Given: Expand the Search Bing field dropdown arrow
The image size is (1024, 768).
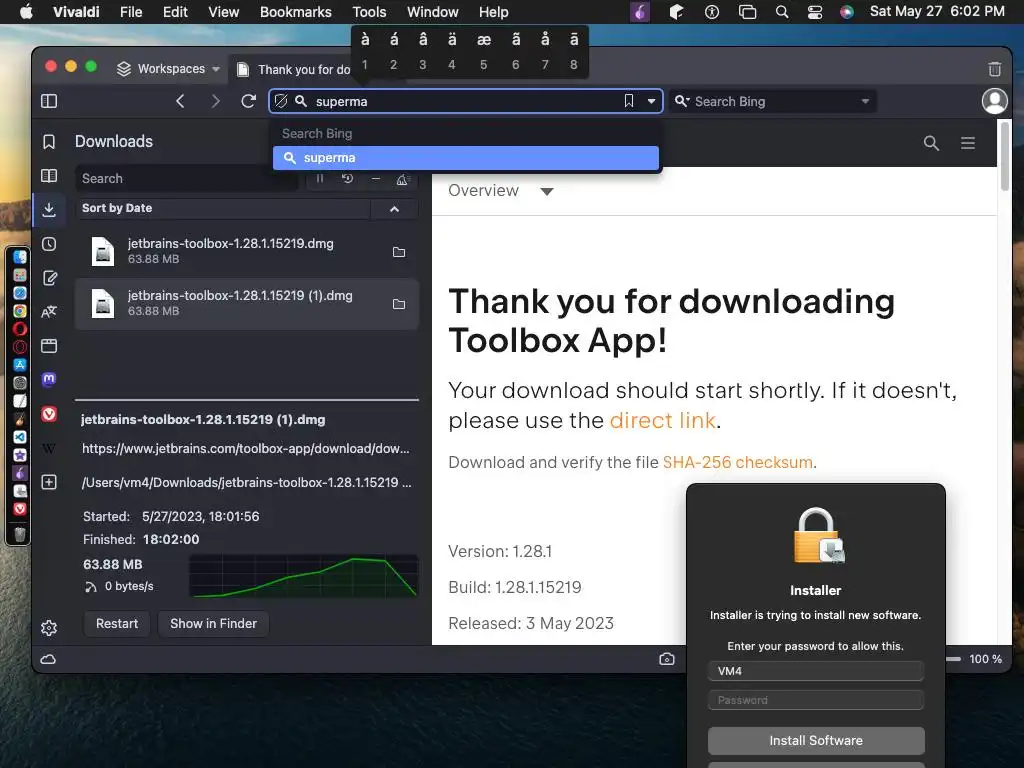Looking at the screenshot, I should pos(865,101).
